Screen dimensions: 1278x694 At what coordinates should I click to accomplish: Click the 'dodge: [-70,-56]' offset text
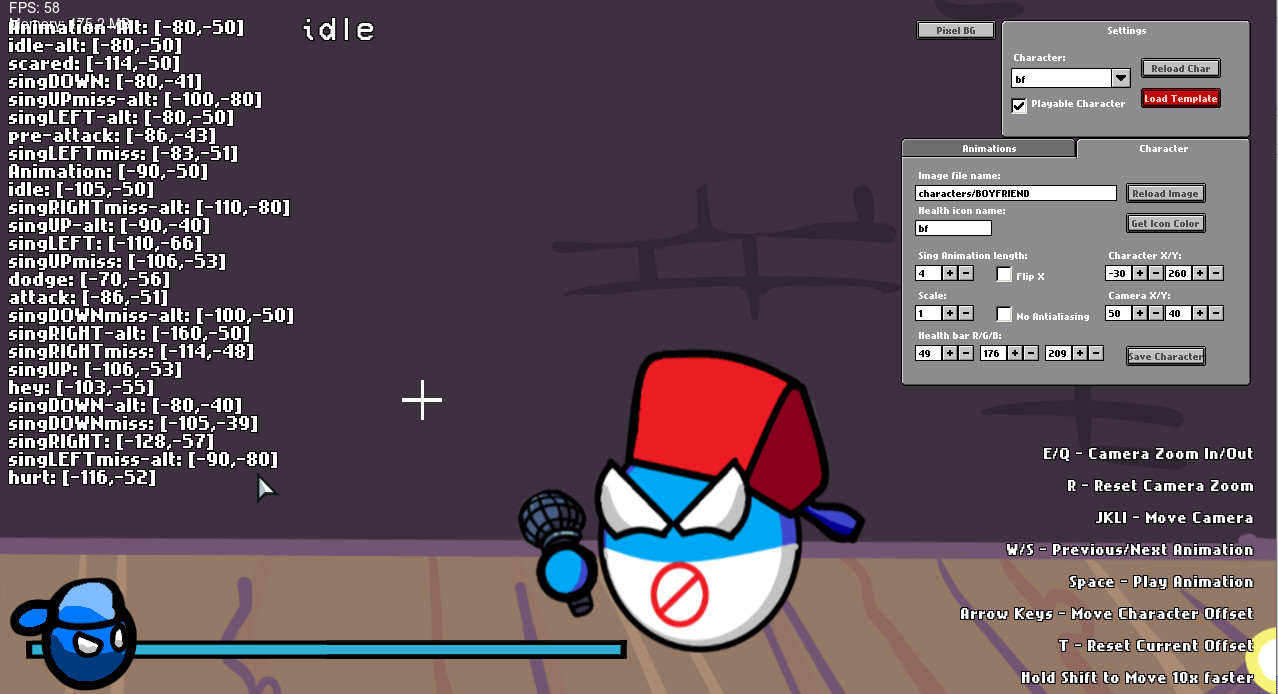89,280
